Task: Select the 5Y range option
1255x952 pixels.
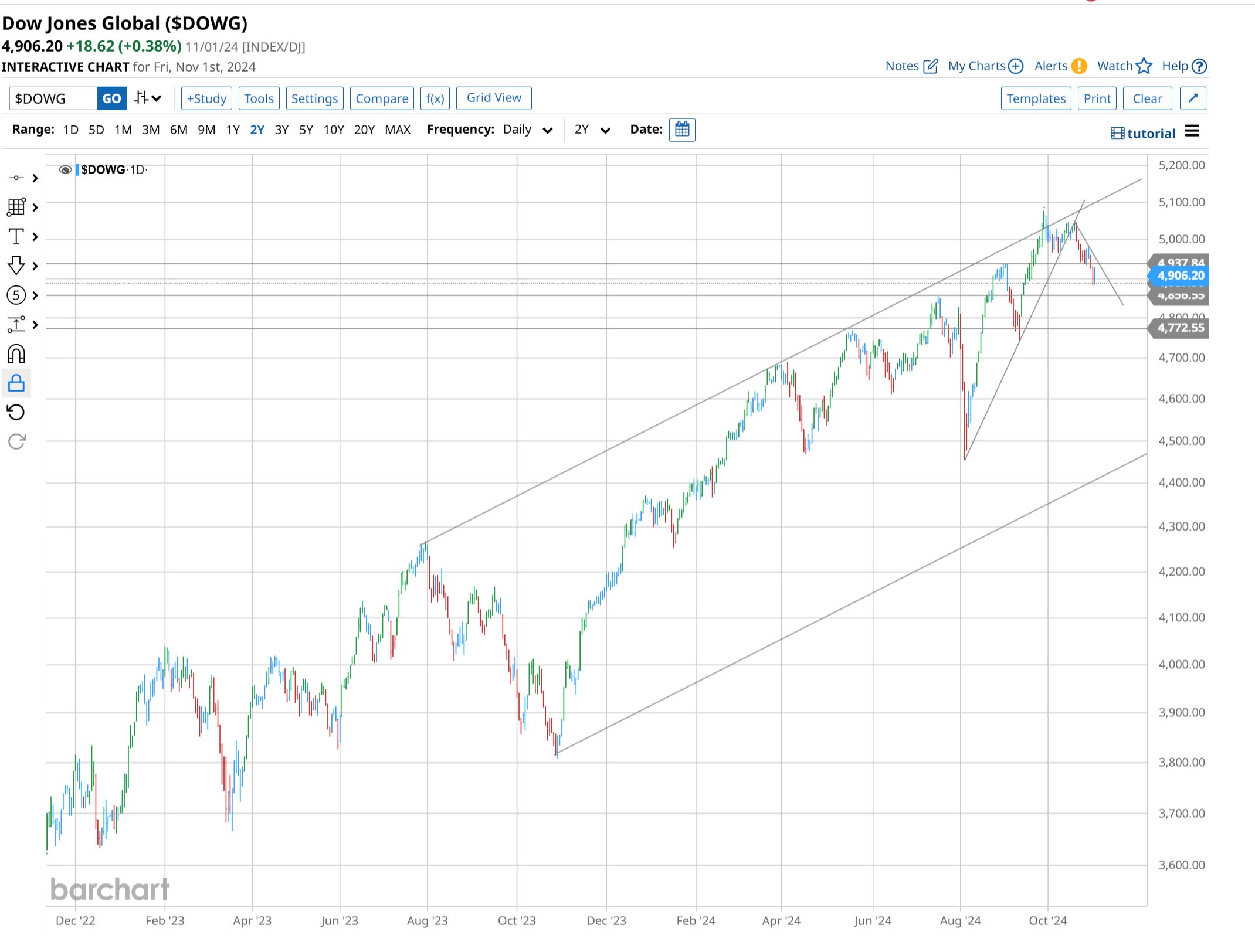Action: pos(306,130)
